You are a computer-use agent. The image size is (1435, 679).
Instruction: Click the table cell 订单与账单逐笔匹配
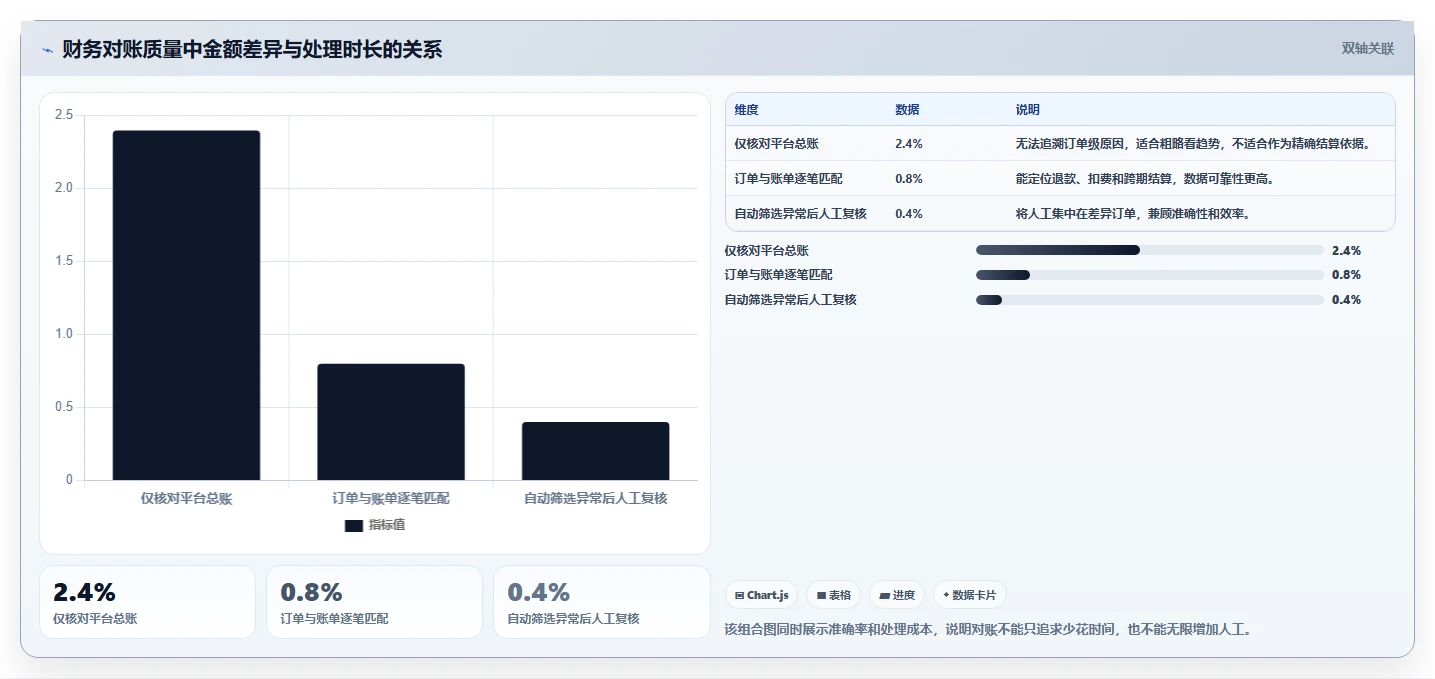(788, 179)
